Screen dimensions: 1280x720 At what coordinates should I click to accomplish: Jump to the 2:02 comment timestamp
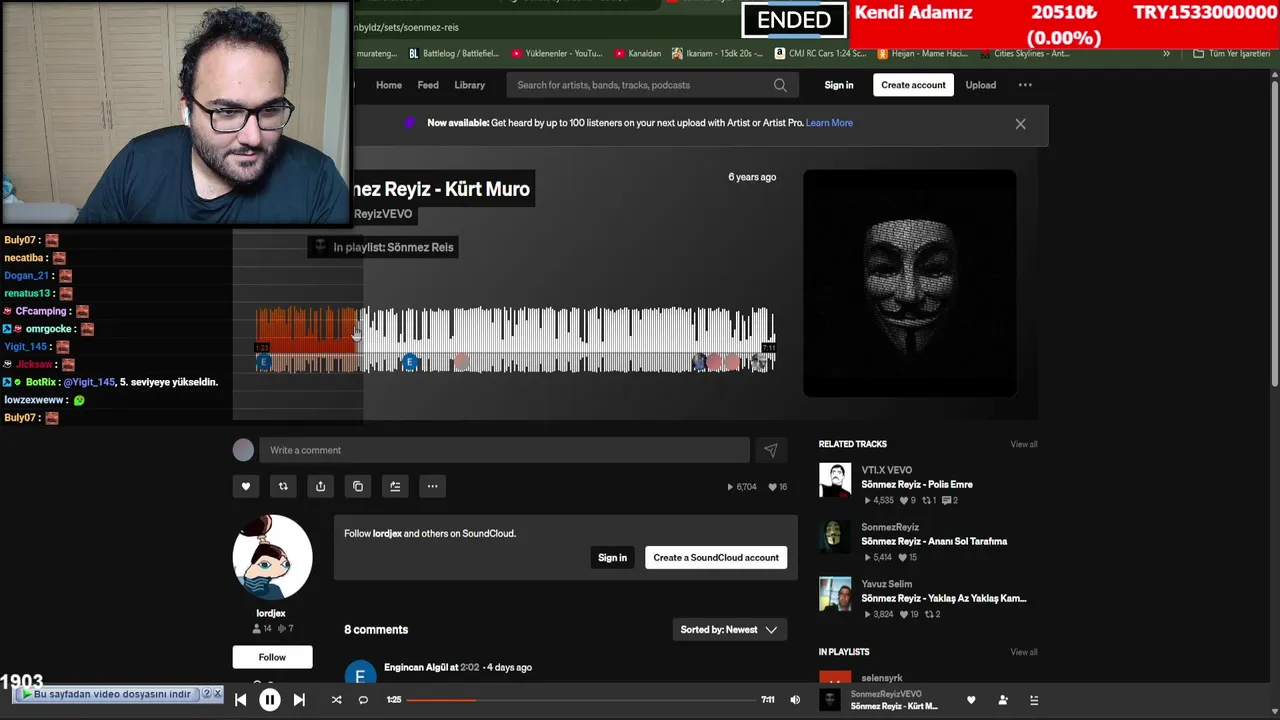pos(470,667)
